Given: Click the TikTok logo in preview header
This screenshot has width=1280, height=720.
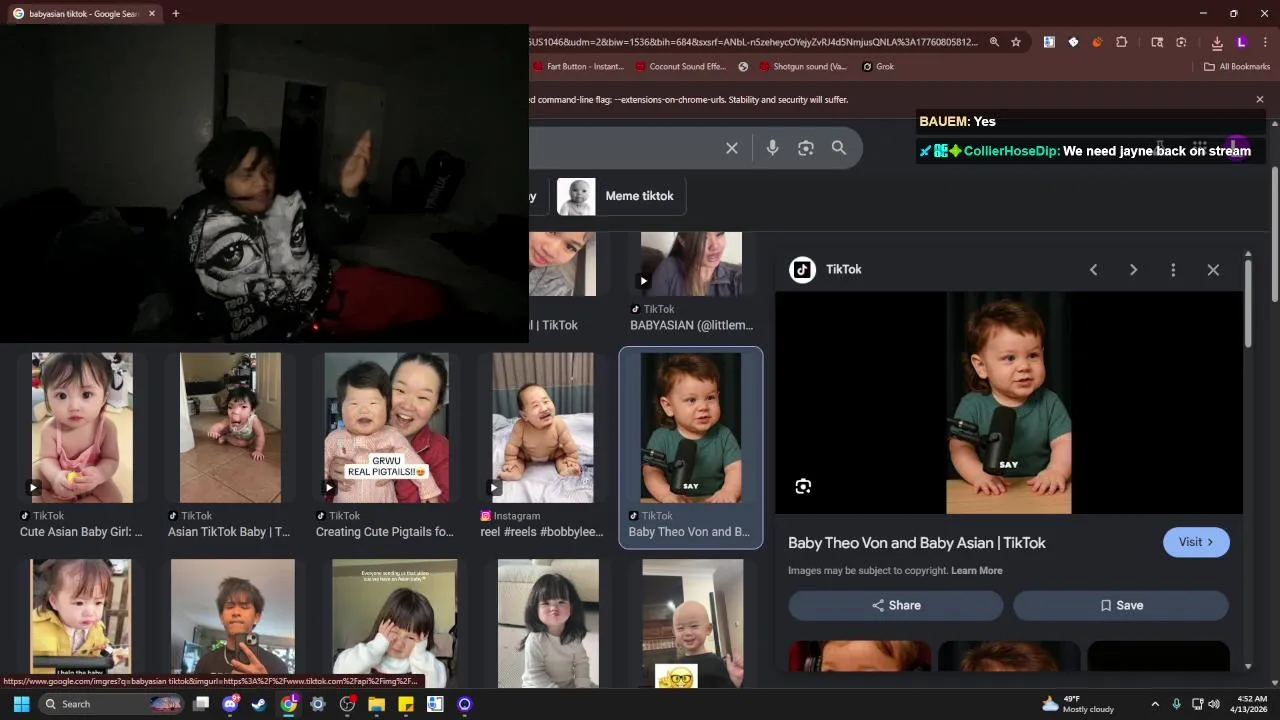Looking at the screenshot, I should [802, 270].
